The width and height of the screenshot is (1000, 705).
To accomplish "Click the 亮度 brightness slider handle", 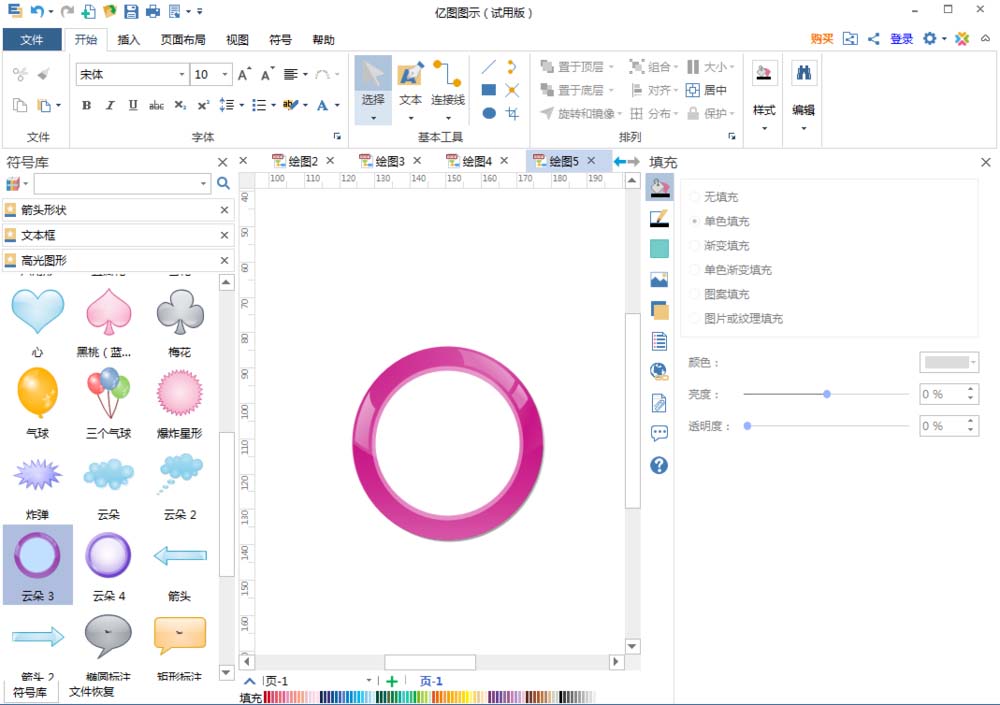I will point(827,394).
